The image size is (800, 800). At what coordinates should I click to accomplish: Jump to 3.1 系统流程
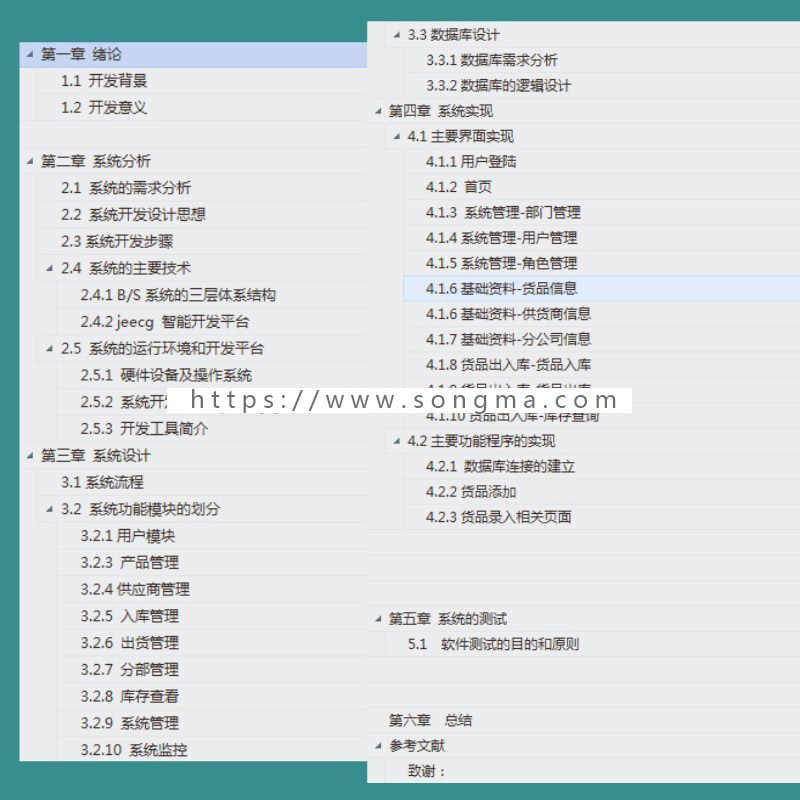tap(102, 482)
